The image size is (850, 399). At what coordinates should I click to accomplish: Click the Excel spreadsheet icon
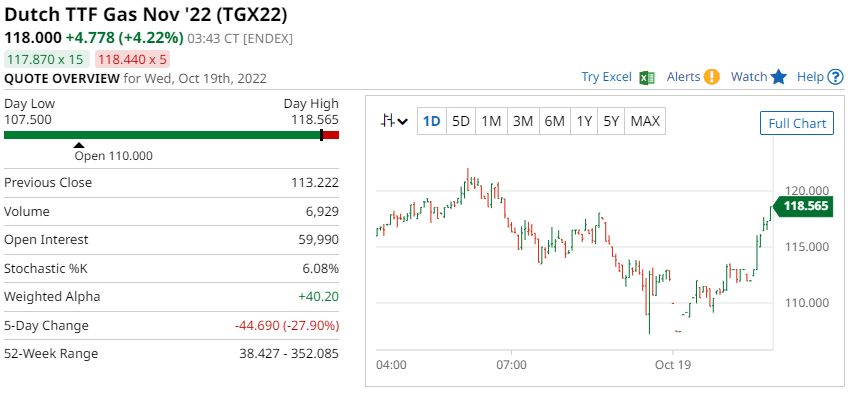[x=647, y=78]
